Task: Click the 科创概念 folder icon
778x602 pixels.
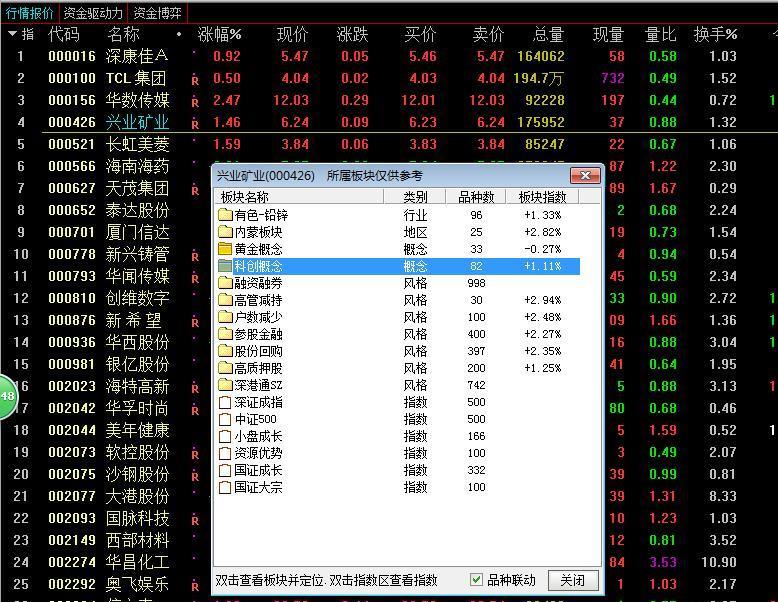Action: coord(225,266)
